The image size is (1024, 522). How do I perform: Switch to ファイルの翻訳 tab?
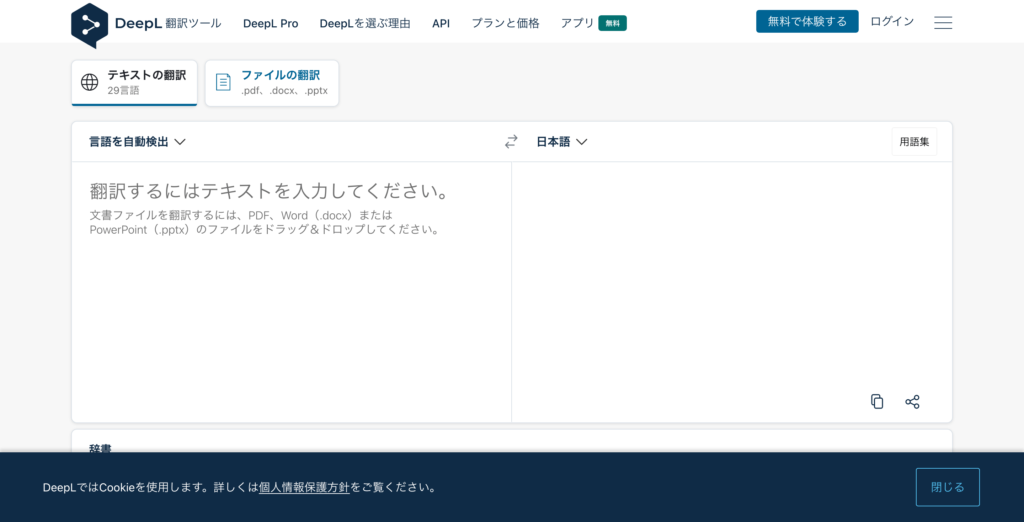point(272,83)
